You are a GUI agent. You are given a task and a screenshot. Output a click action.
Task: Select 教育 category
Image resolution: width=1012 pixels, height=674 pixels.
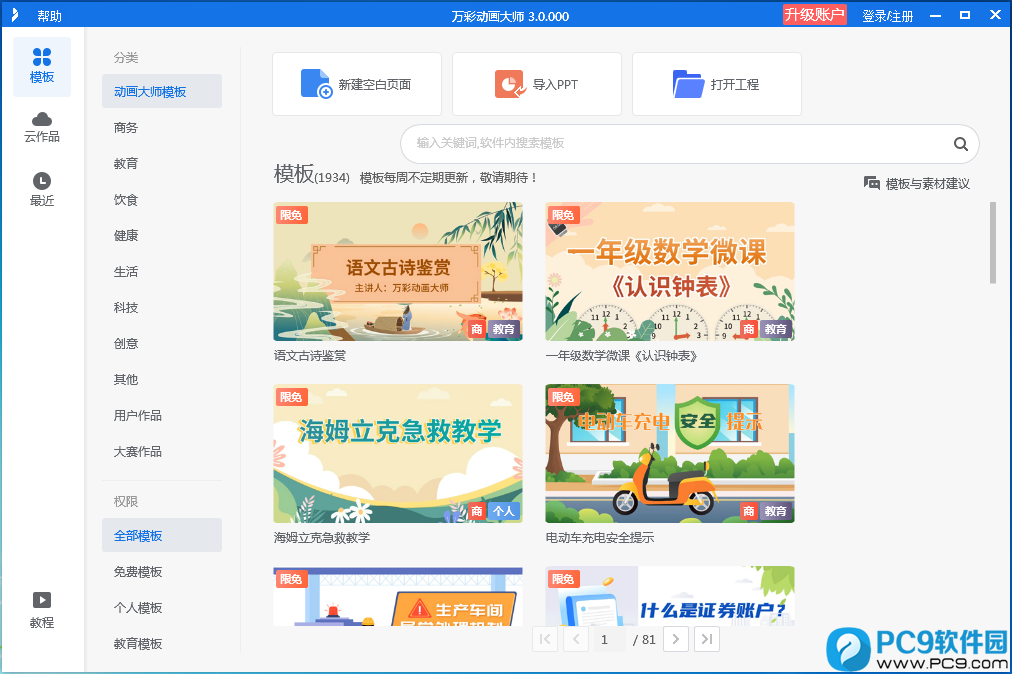pyautogui.click(x=126, y=163)
